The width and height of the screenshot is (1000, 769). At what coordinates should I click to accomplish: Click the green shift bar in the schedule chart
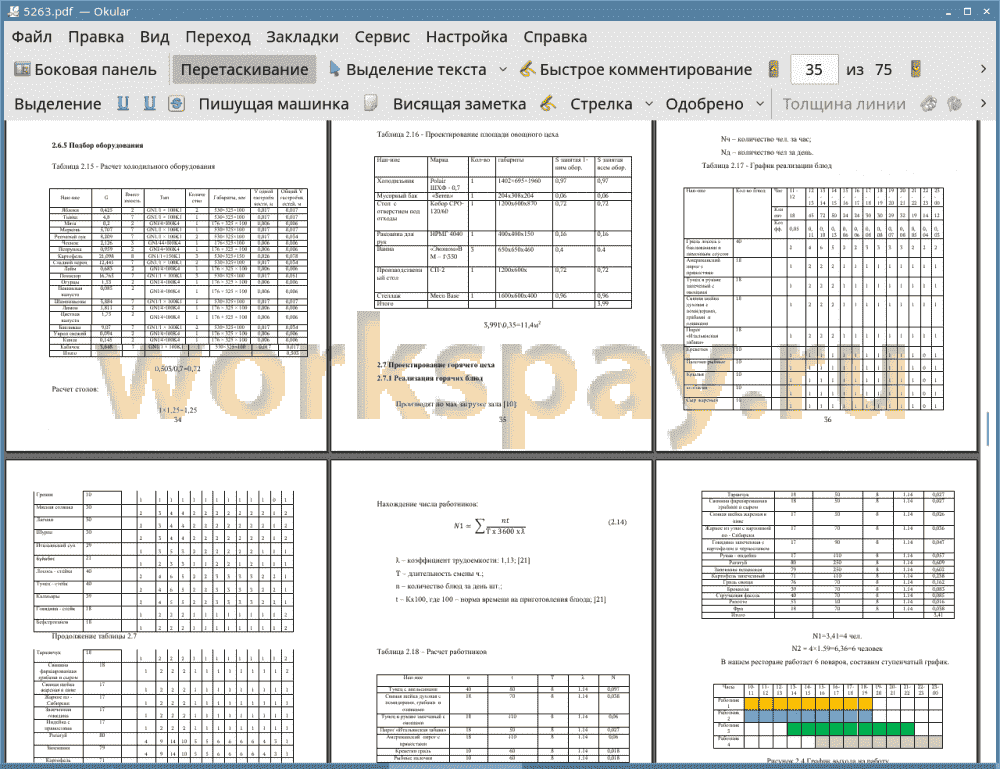coord(851,728)
